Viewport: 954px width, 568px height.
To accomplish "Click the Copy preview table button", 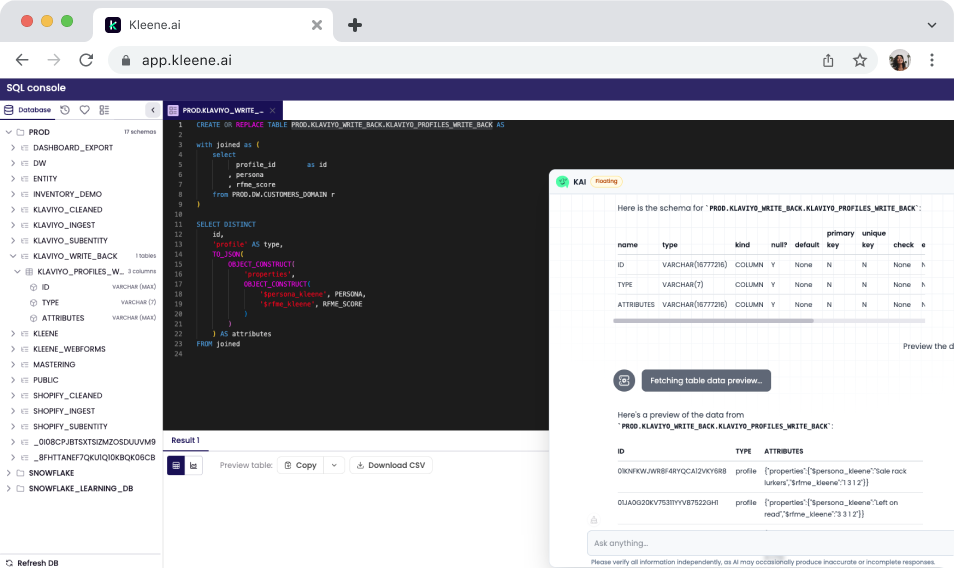I will 301,465.
